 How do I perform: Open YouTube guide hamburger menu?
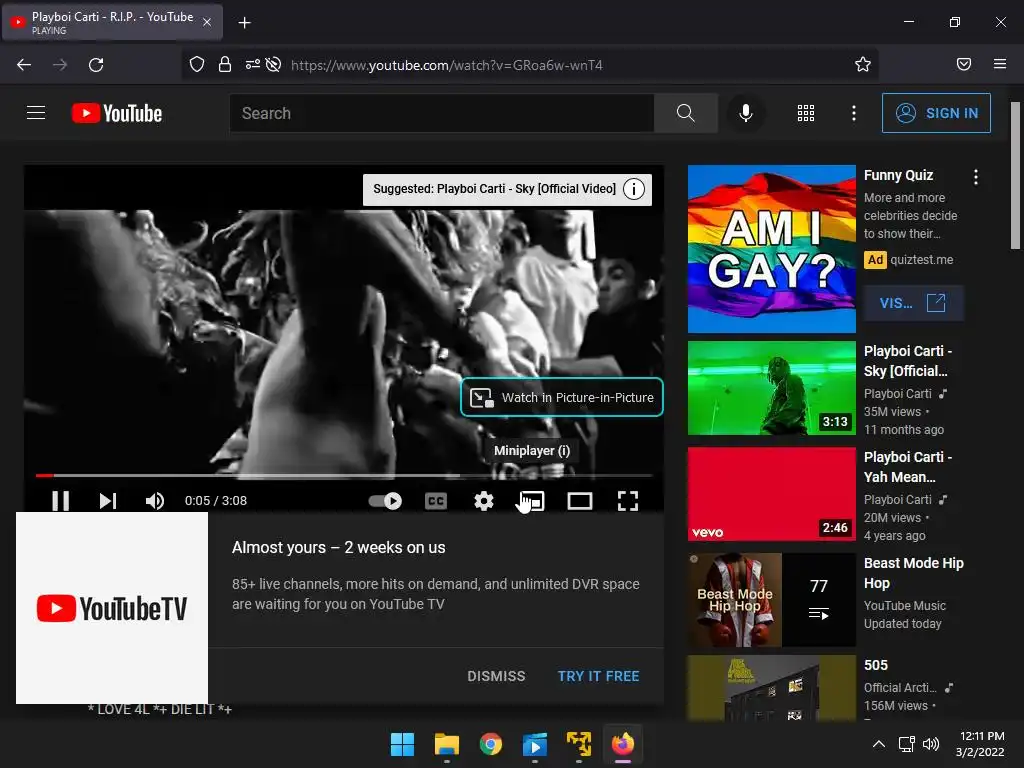[36, 113]
